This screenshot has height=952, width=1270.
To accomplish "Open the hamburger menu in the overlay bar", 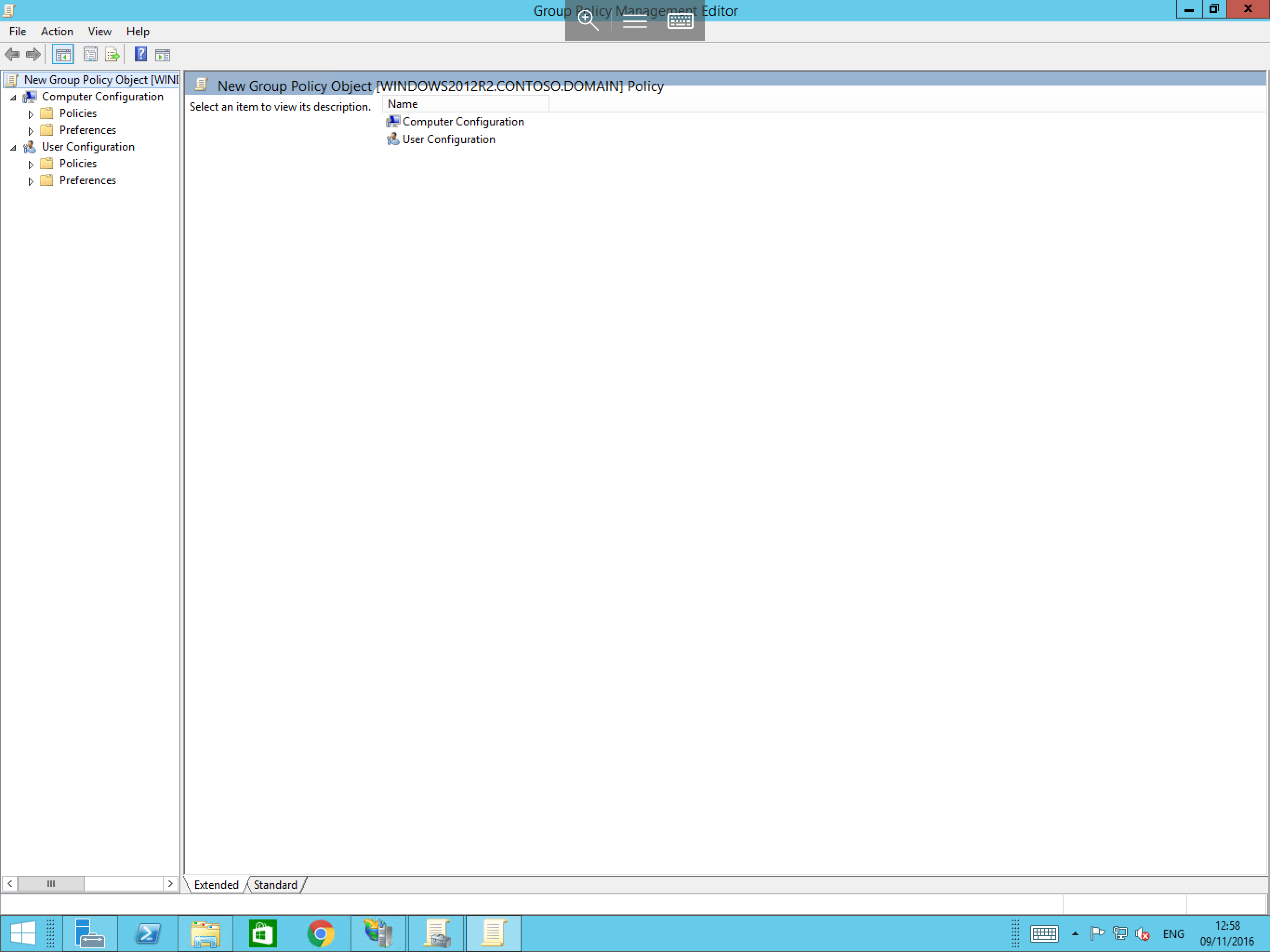I will (x=635, y=21).
